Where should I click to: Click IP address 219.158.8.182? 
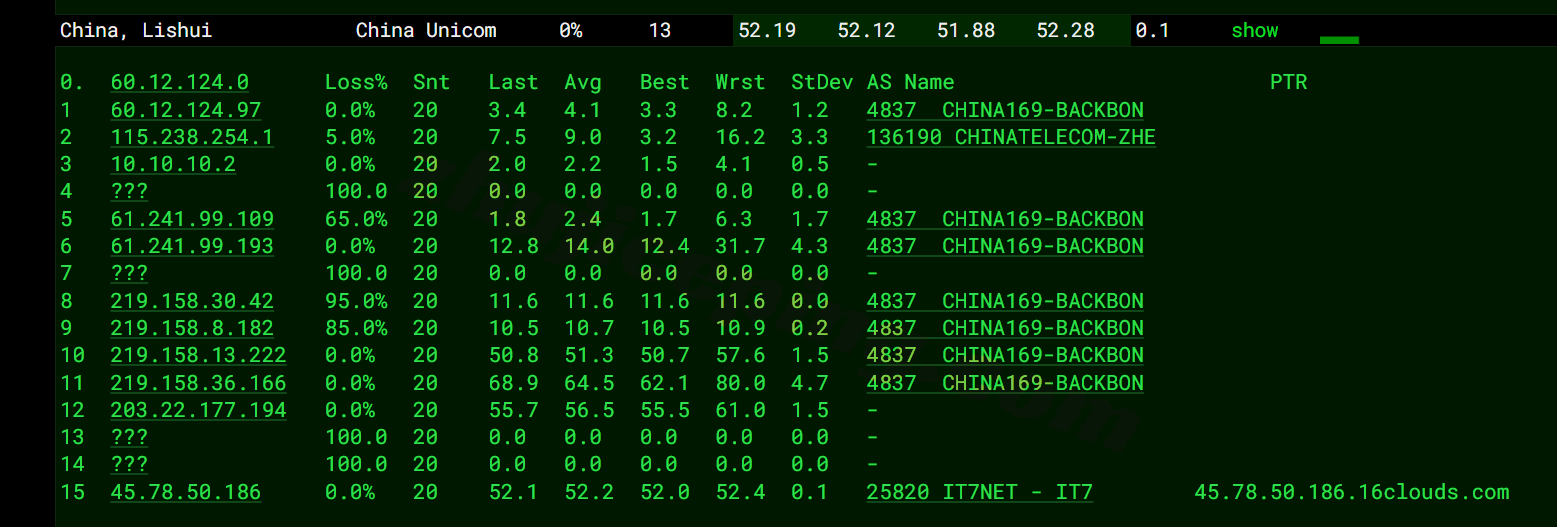point(192,328)
